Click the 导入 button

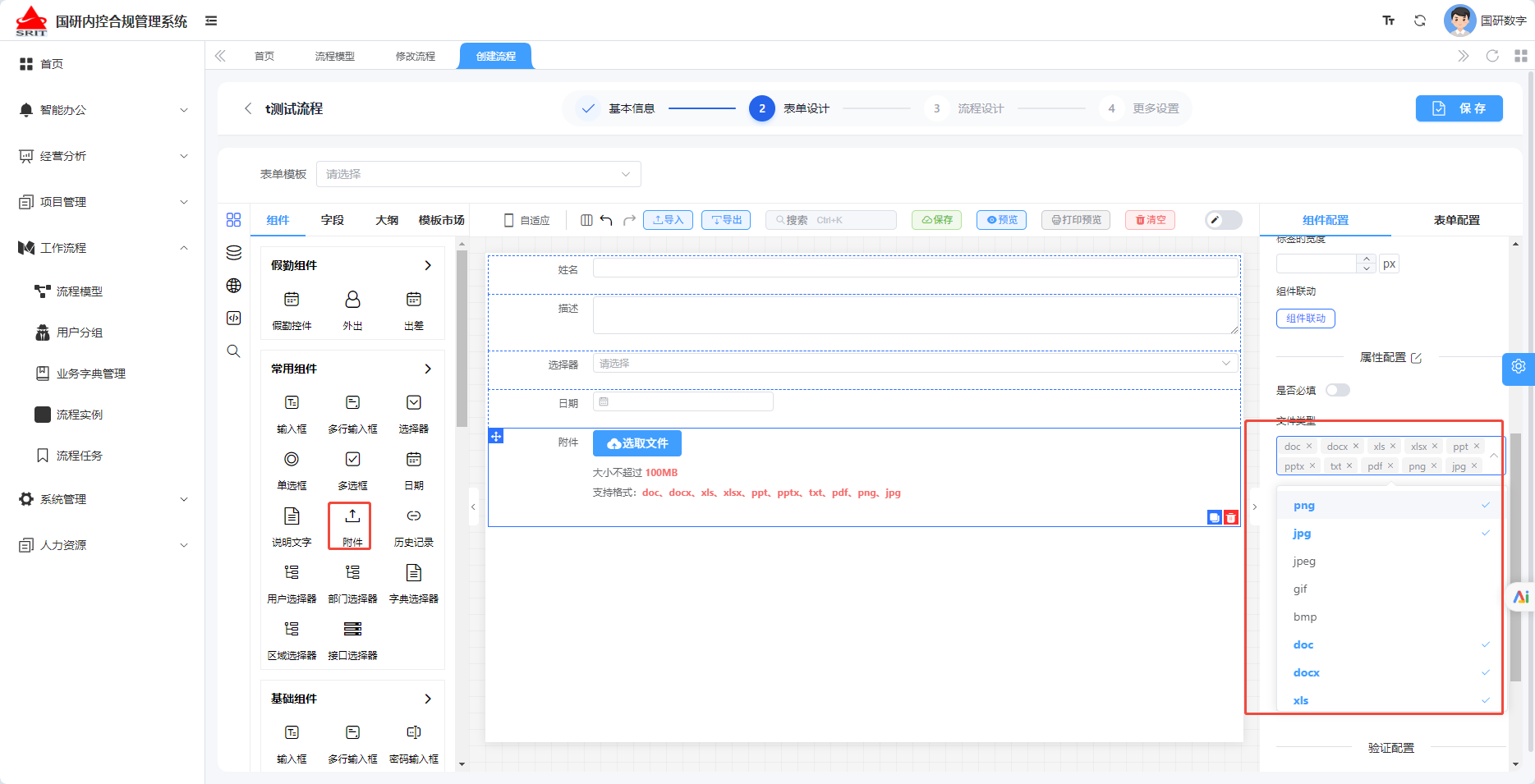coord(669,220)
